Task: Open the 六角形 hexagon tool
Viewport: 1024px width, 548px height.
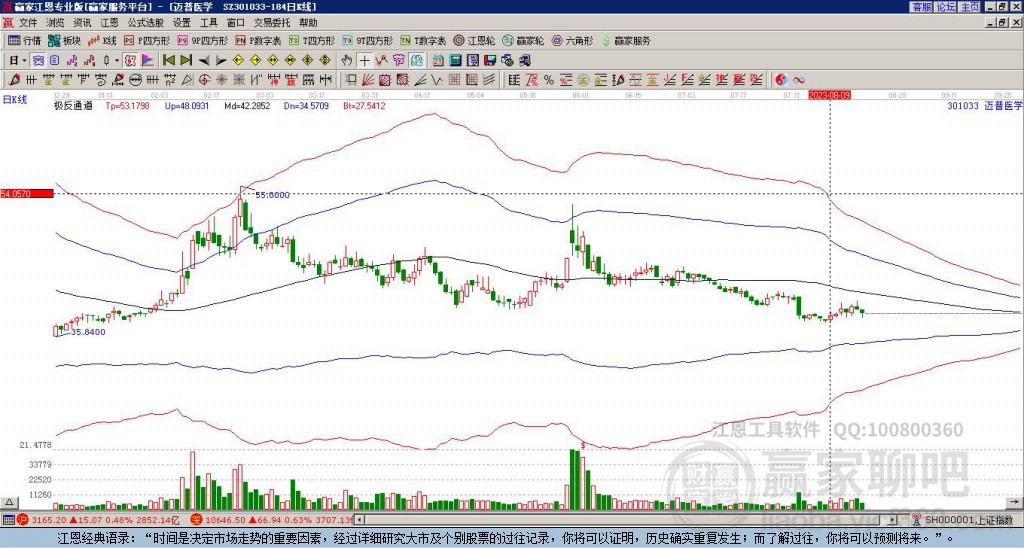Action: [x=572, y=40]
